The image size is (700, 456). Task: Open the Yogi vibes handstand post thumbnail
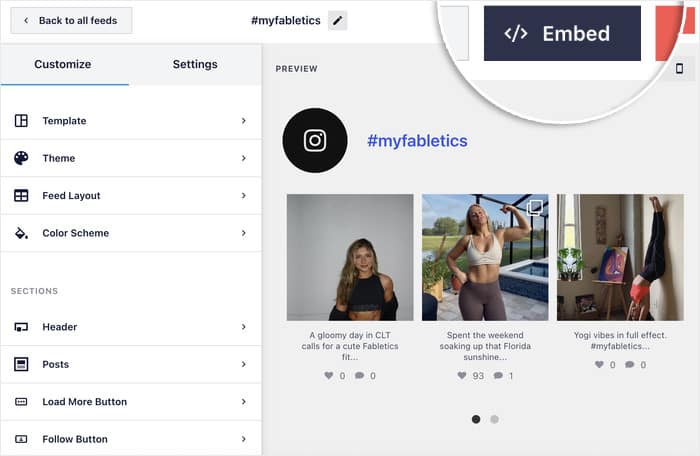point(620,257)
